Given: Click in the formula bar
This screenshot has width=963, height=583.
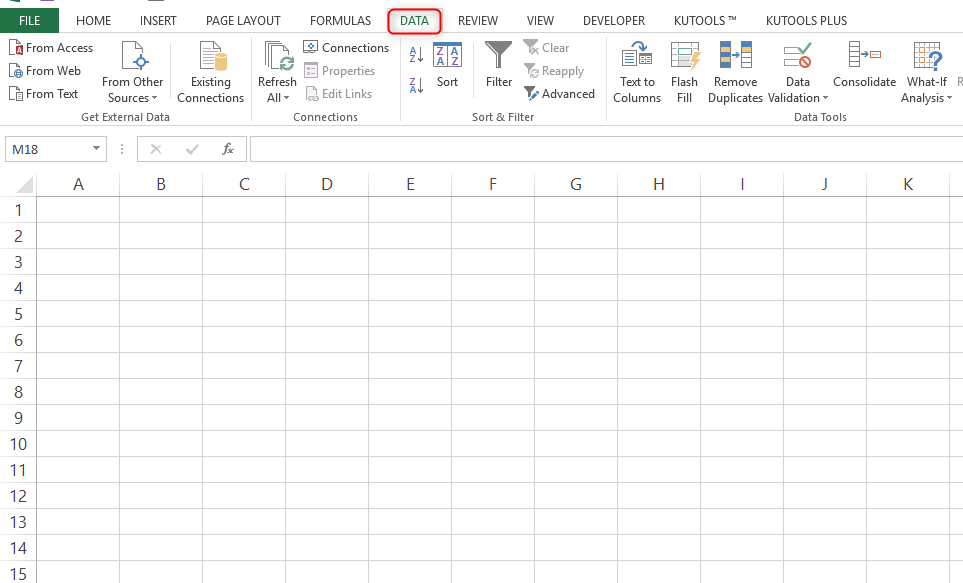Looking at the screenshot, I should [606, 149].
